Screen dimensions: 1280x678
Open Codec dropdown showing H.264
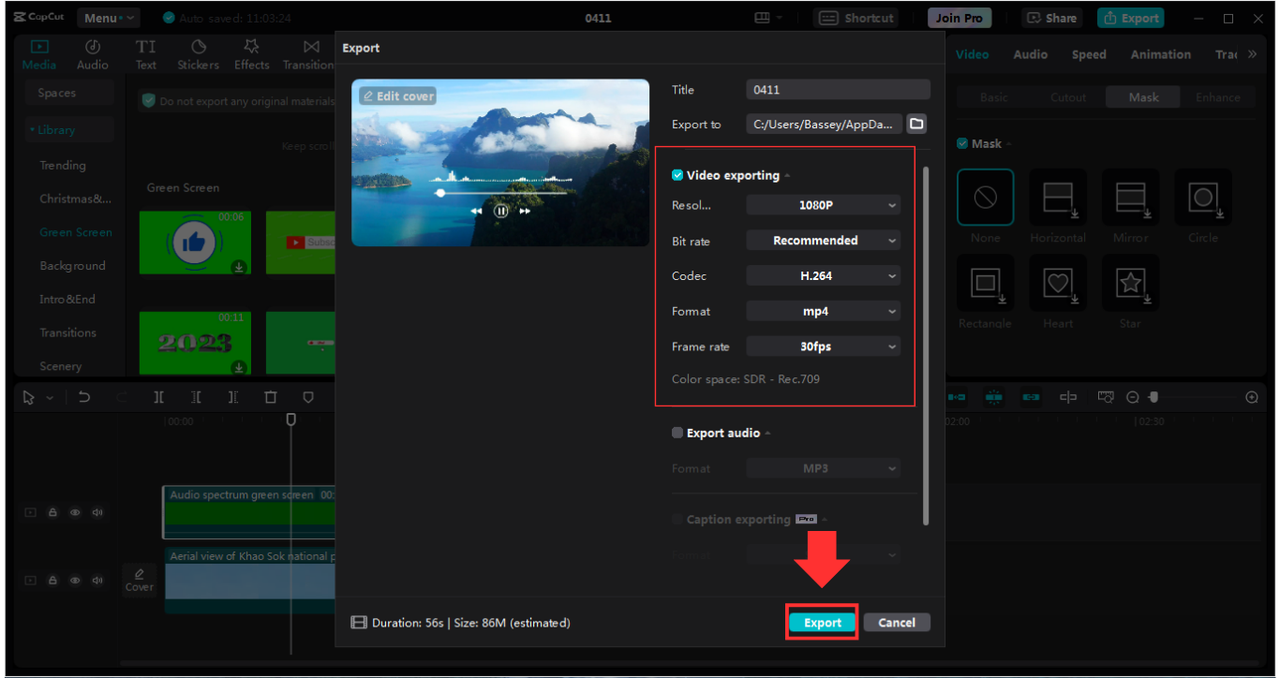pos(823,276)
